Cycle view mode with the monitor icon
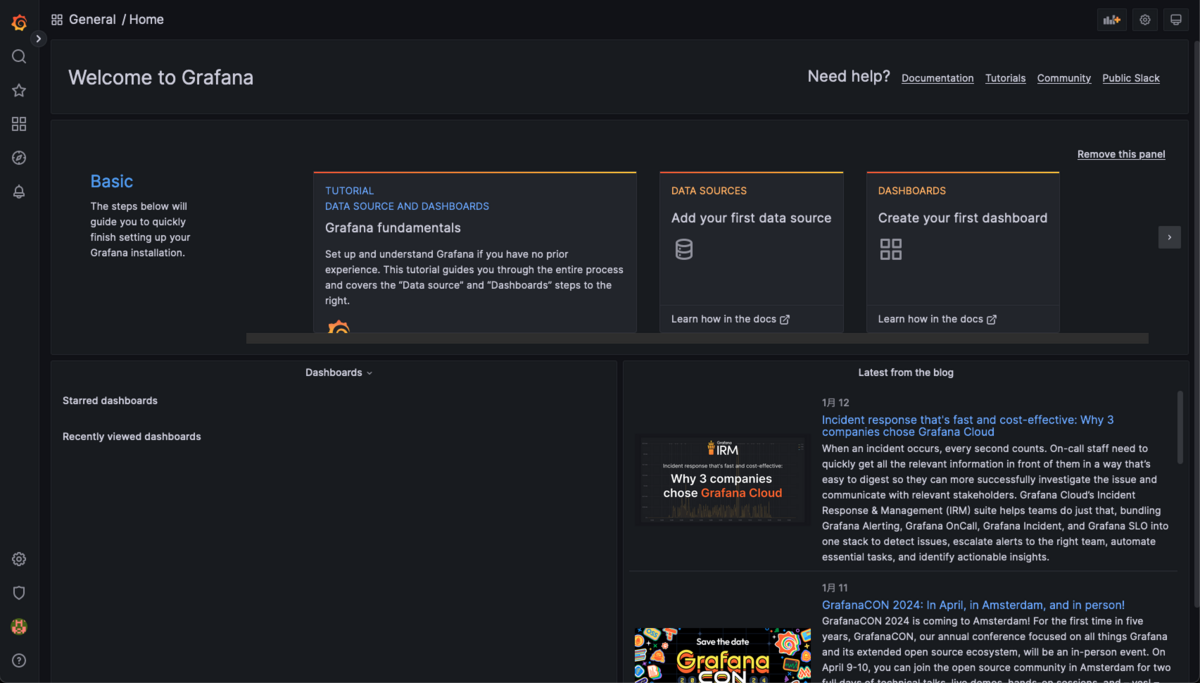This screenshot has height=683, width=1200. [1176, 19]
